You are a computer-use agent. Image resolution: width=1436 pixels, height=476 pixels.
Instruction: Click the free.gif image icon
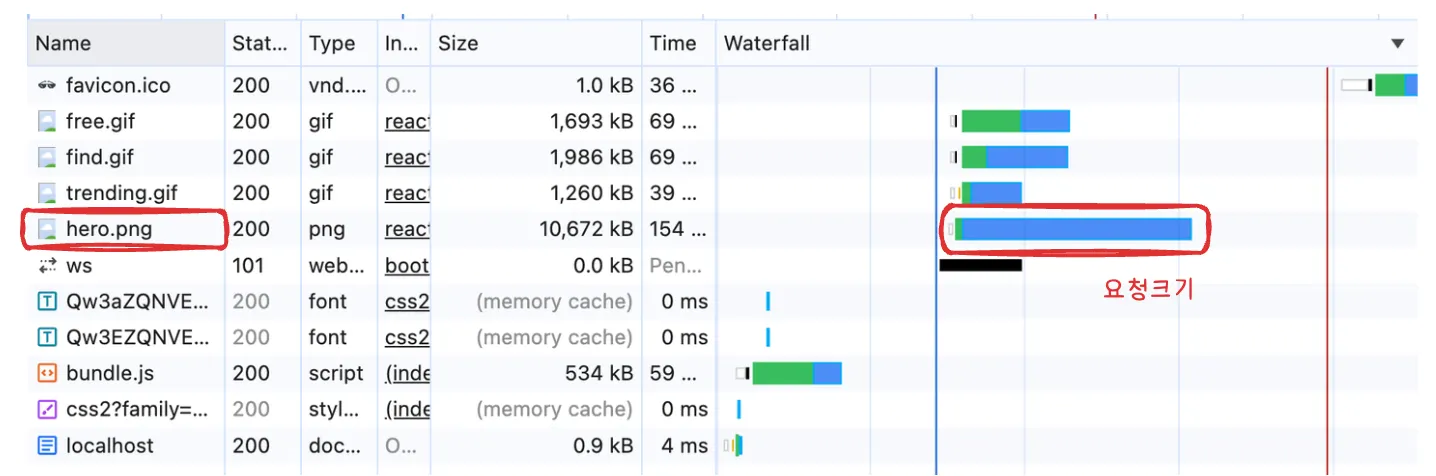pyautogui.click(x=47, y=122)
